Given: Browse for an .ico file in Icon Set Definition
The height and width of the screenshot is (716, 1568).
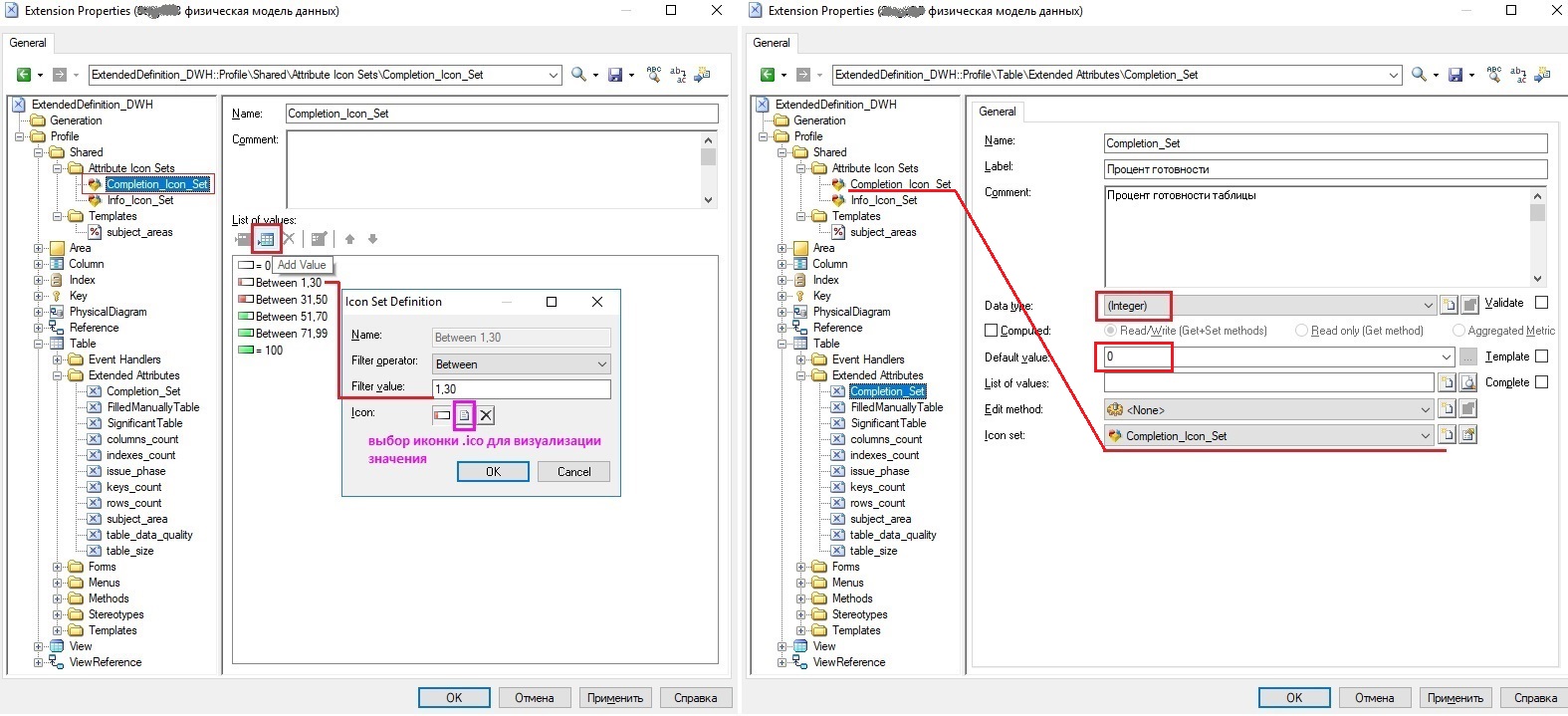Looking at the screenshot, I should point(464,415).
